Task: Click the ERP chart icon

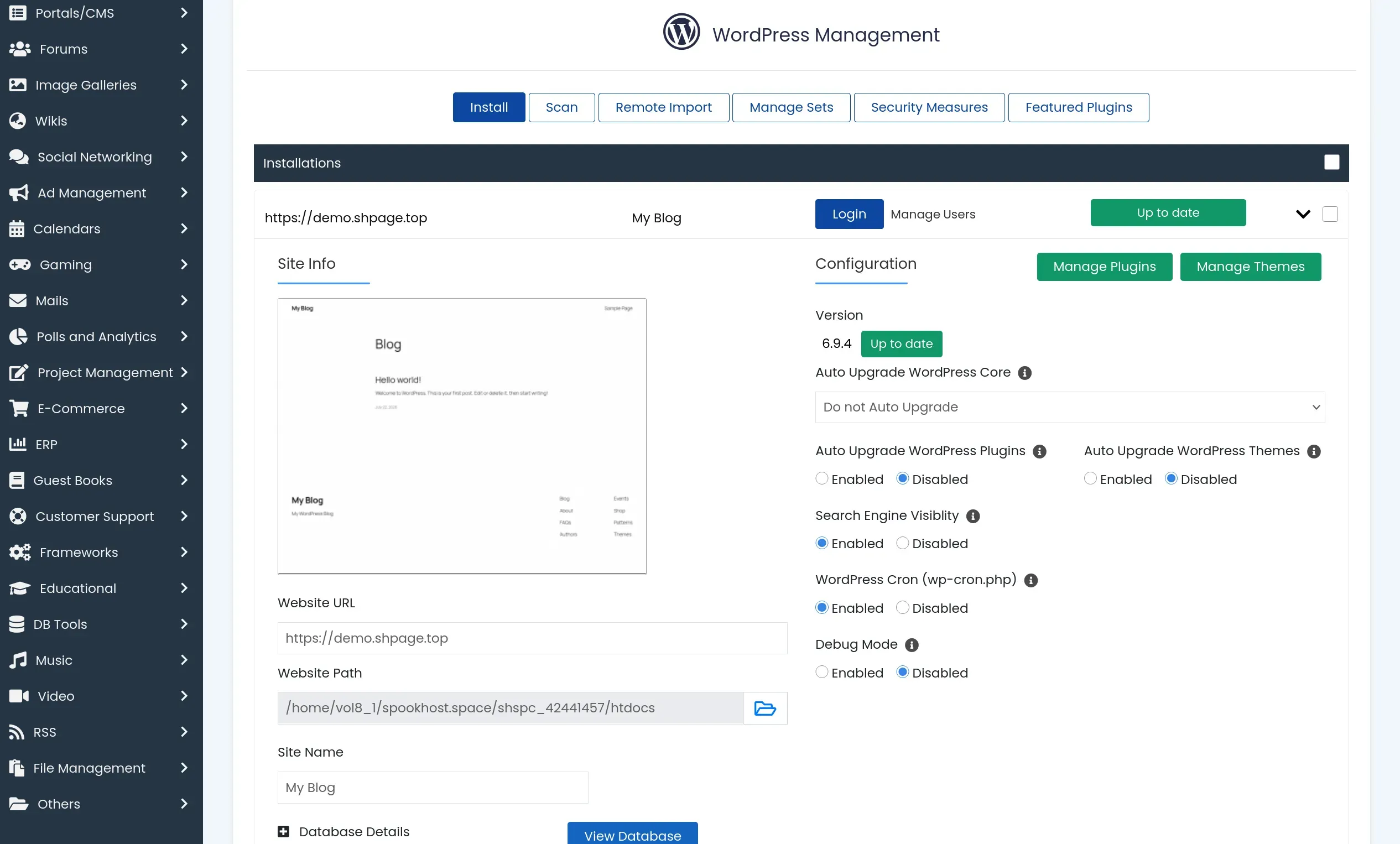Action: click(18, 444)
